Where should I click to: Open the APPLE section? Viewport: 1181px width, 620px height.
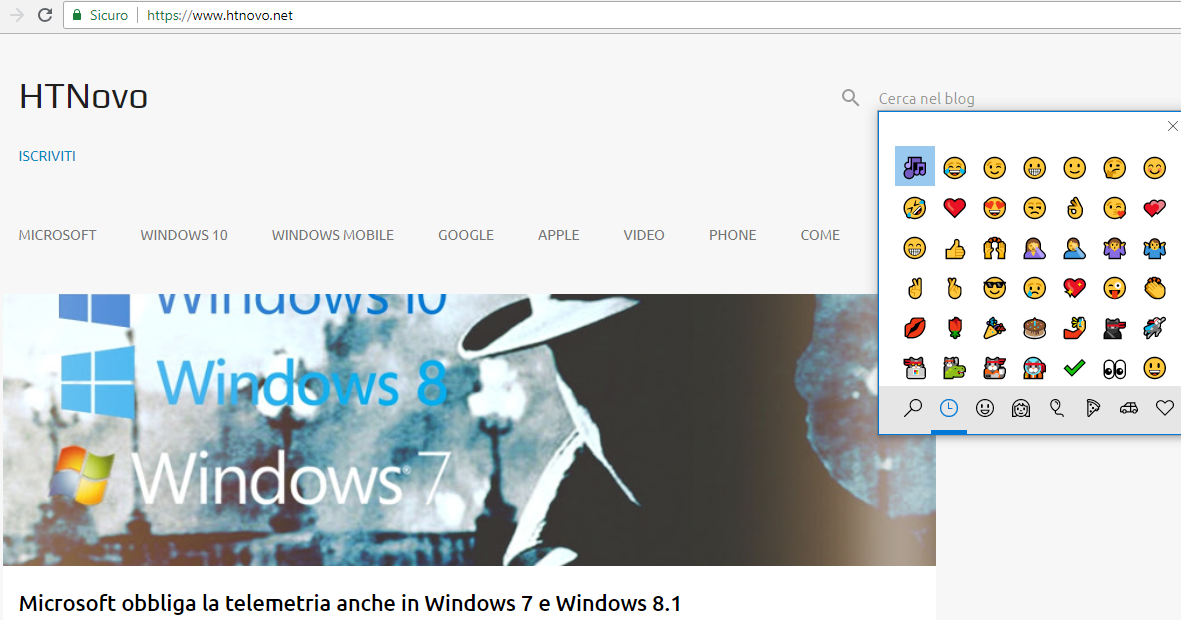point(559,235)
